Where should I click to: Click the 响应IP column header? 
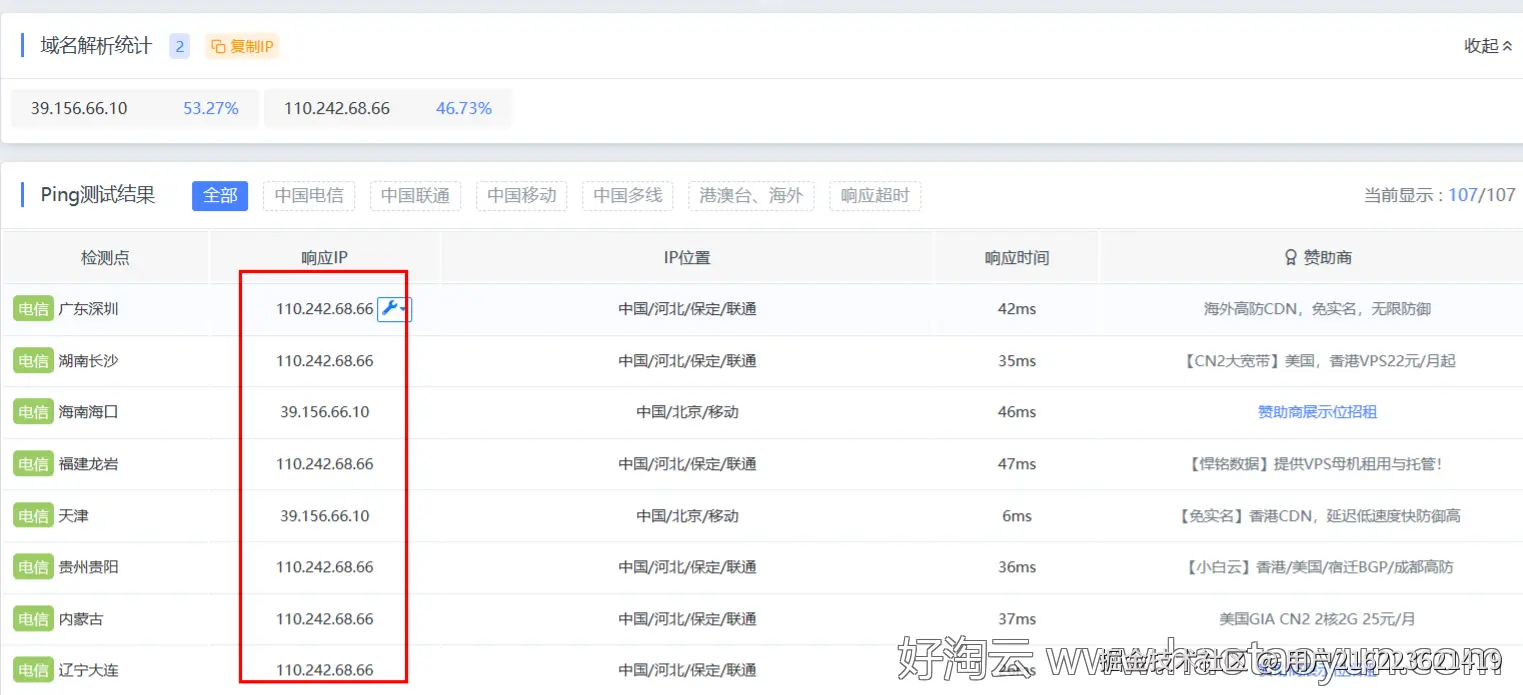[325, 257]
